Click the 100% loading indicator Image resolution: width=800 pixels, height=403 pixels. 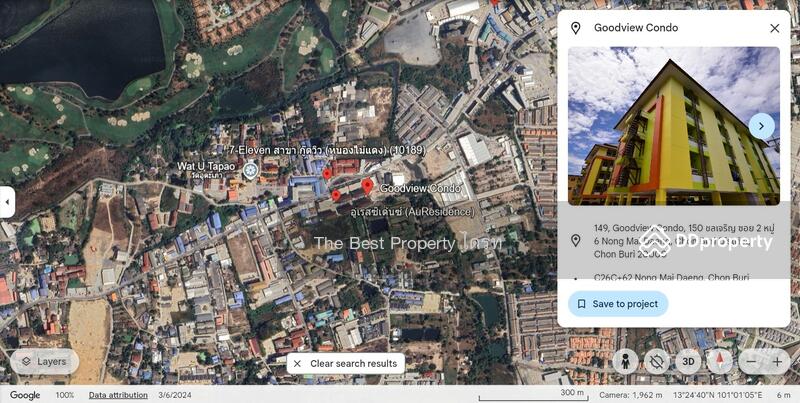pyautogui.click(x=65, y=395)
